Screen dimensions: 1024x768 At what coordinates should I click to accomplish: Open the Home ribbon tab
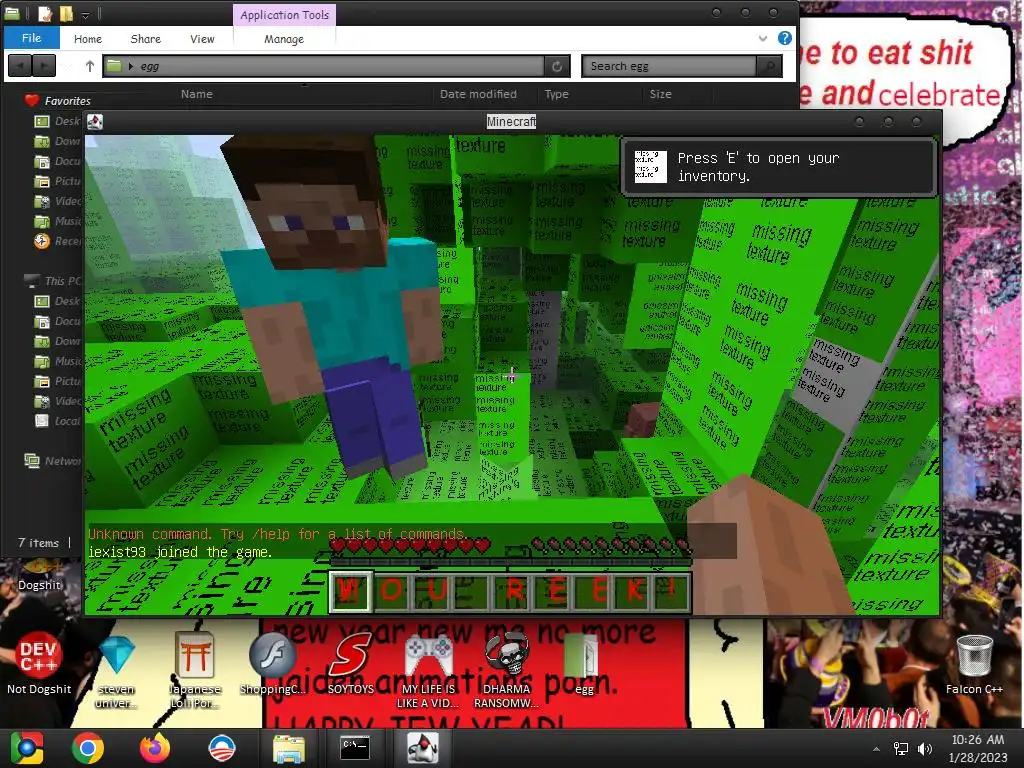[x=88, y=39]
